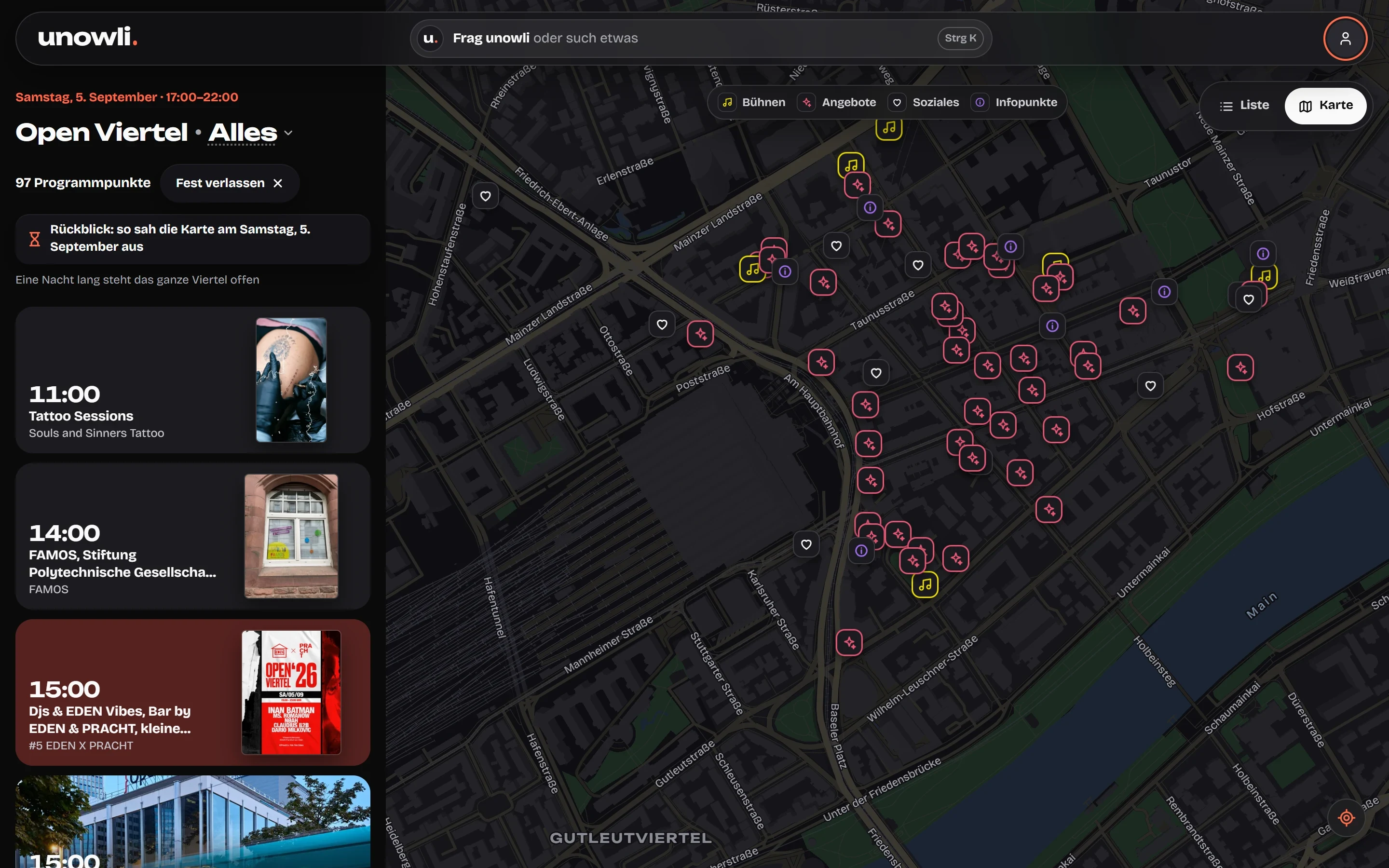The image size is (1389, 868).
Task: Open the music stage marker near Wilhelm-Leuschner-Straße
Action: [x=925, y=584]
